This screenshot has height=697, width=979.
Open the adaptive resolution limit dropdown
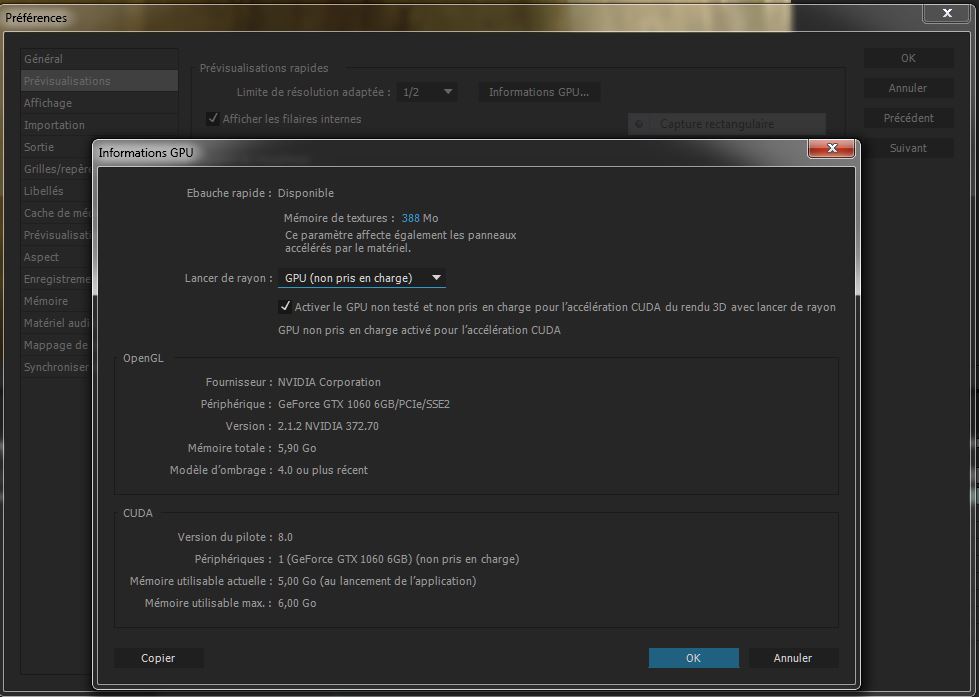click(x=427, y=92)
